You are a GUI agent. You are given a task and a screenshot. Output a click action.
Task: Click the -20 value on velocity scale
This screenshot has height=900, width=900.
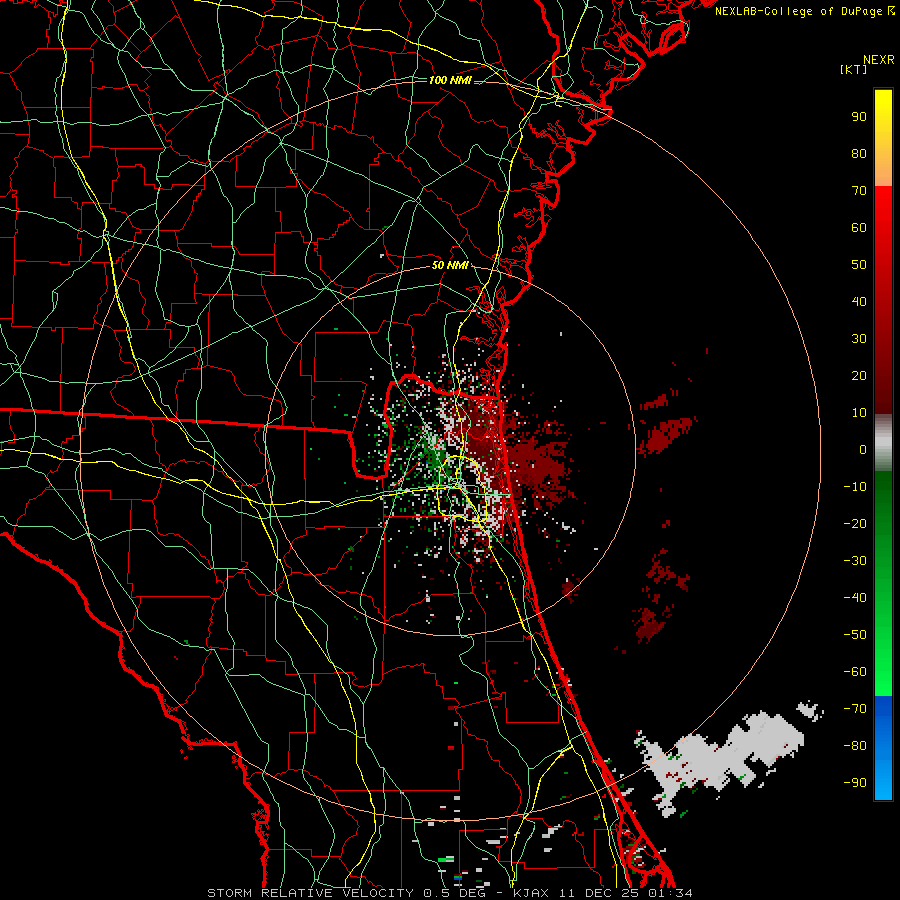click(855, 523)
